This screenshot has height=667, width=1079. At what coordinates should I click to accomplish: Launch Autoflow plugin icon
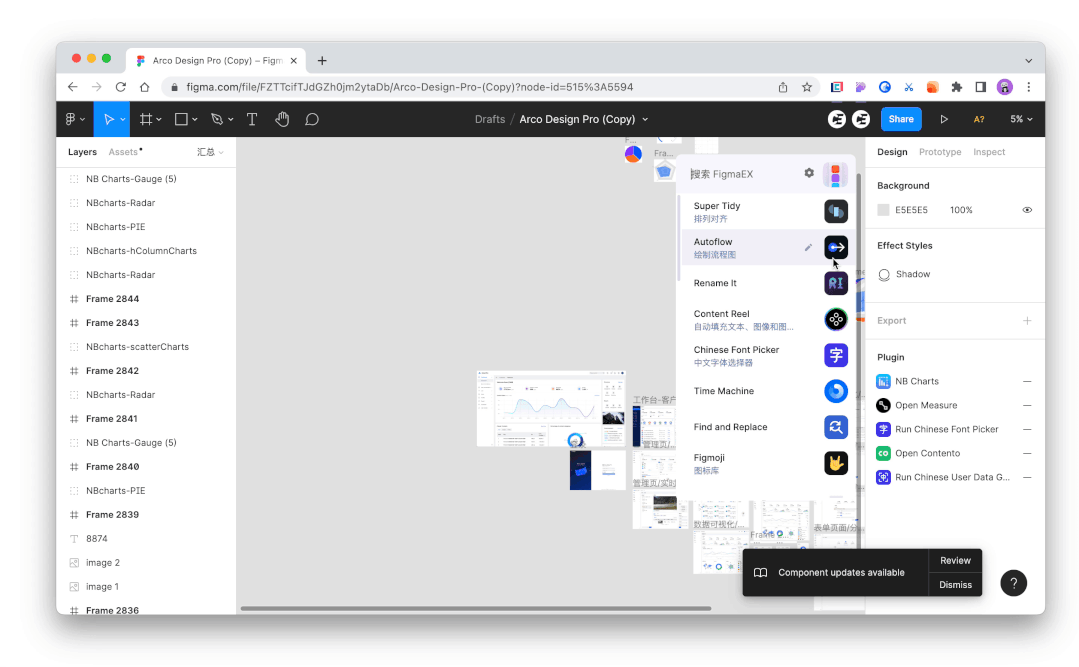pos(836,247)
